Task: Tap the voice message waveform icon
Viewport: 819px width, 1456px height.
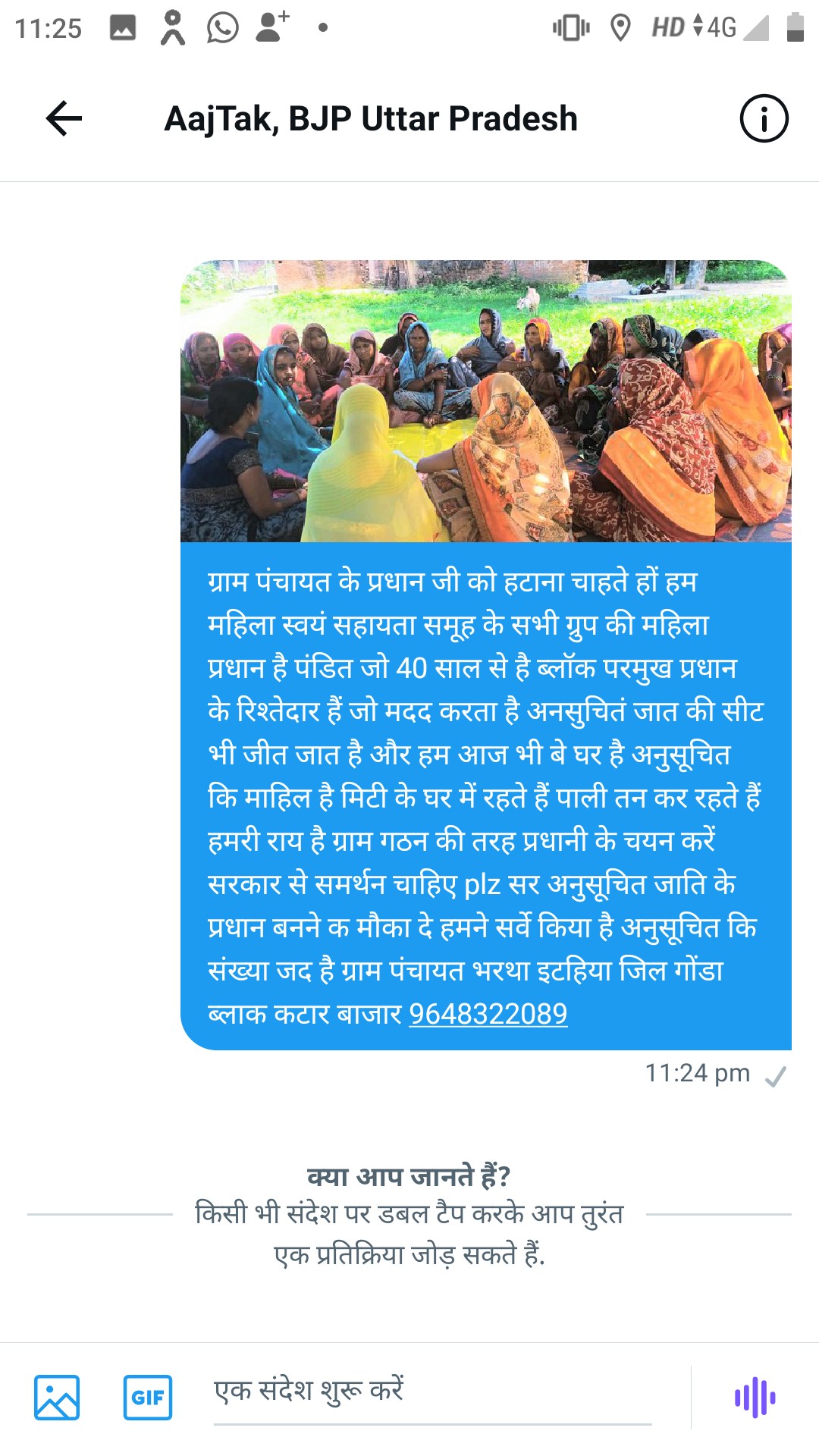Action: click(755, 1397)
